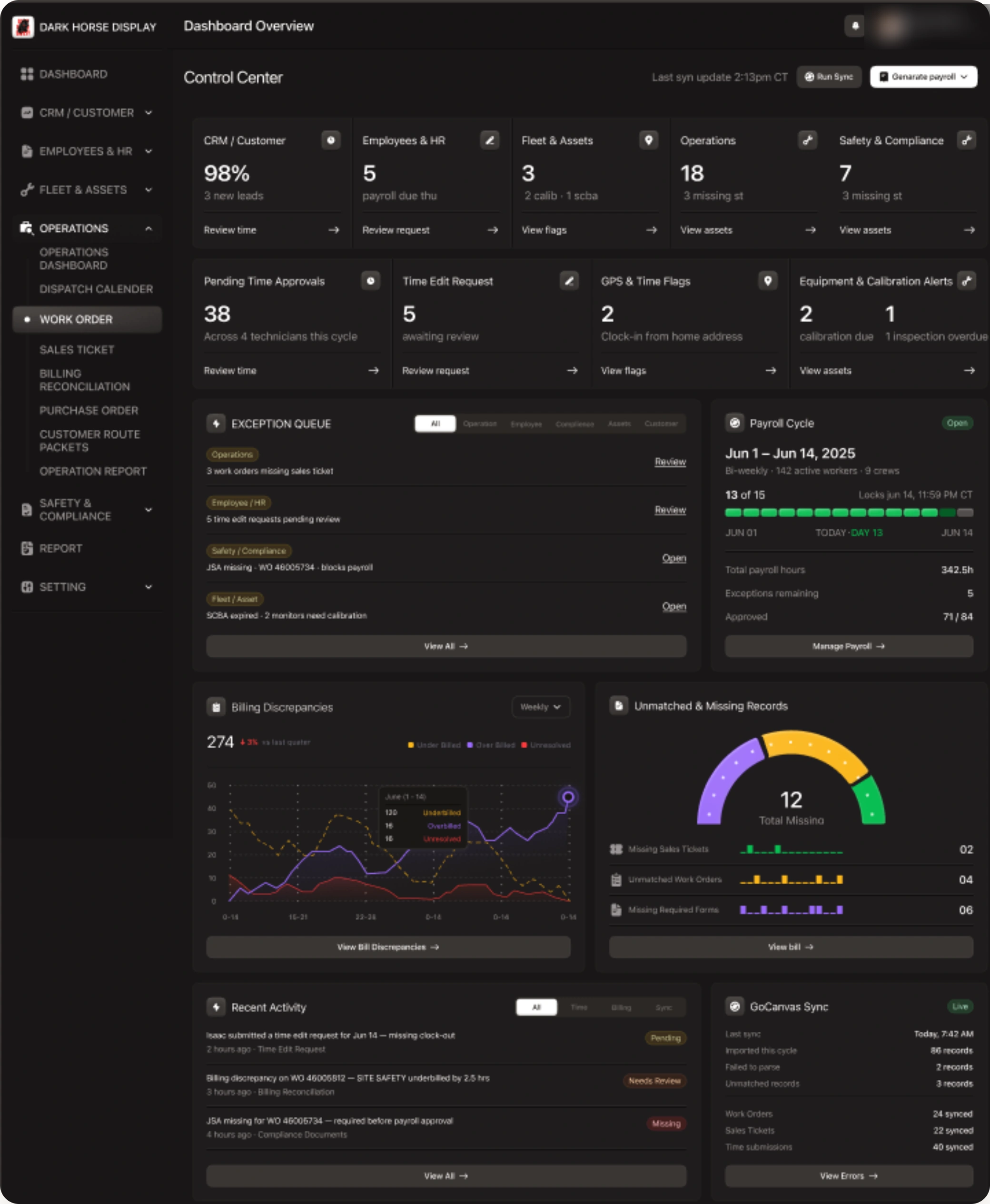Switch to the Billing tab in Recent Activity
The image size is (990, 1204).
621,1007
